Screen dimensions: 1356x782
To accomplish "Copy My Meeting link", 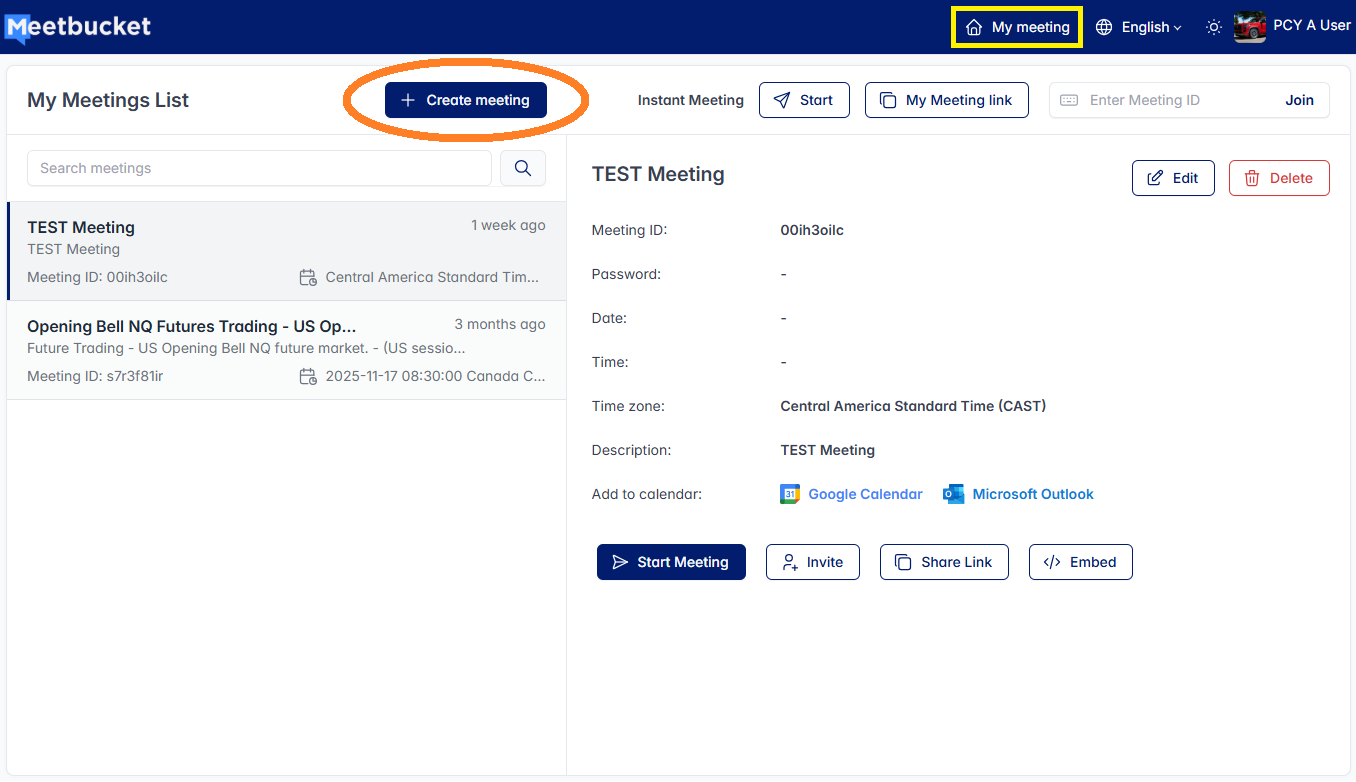I will pyautogui.click(x=946, y=100).
